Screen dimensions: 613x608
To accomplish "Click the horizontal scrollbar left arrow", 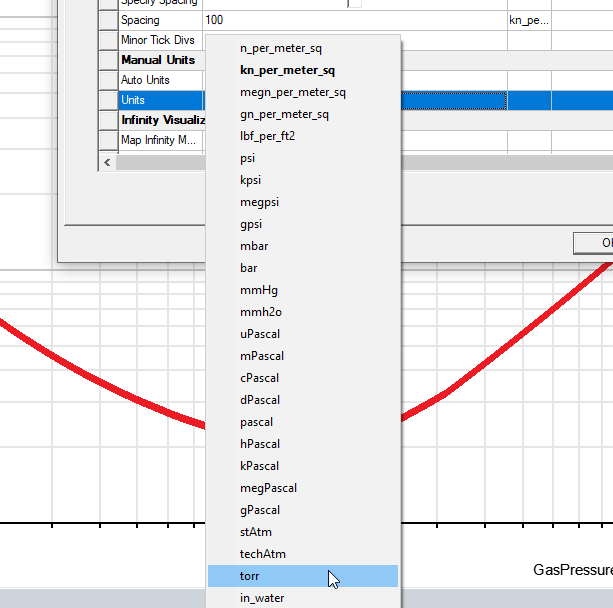I will (107, 163).
